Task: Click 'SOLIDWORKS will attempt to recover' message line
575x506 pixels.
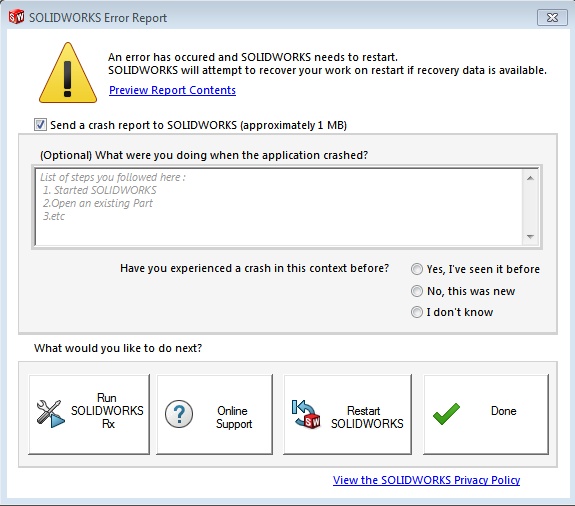Action: 327,70
